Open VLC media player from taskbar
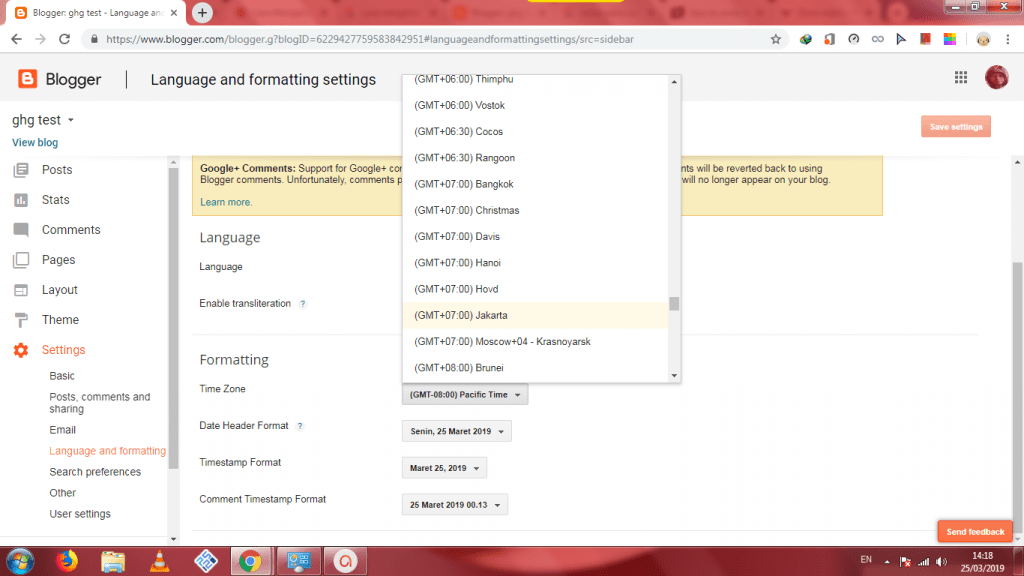Screen dimensions: 1024x576 point(159,561)
